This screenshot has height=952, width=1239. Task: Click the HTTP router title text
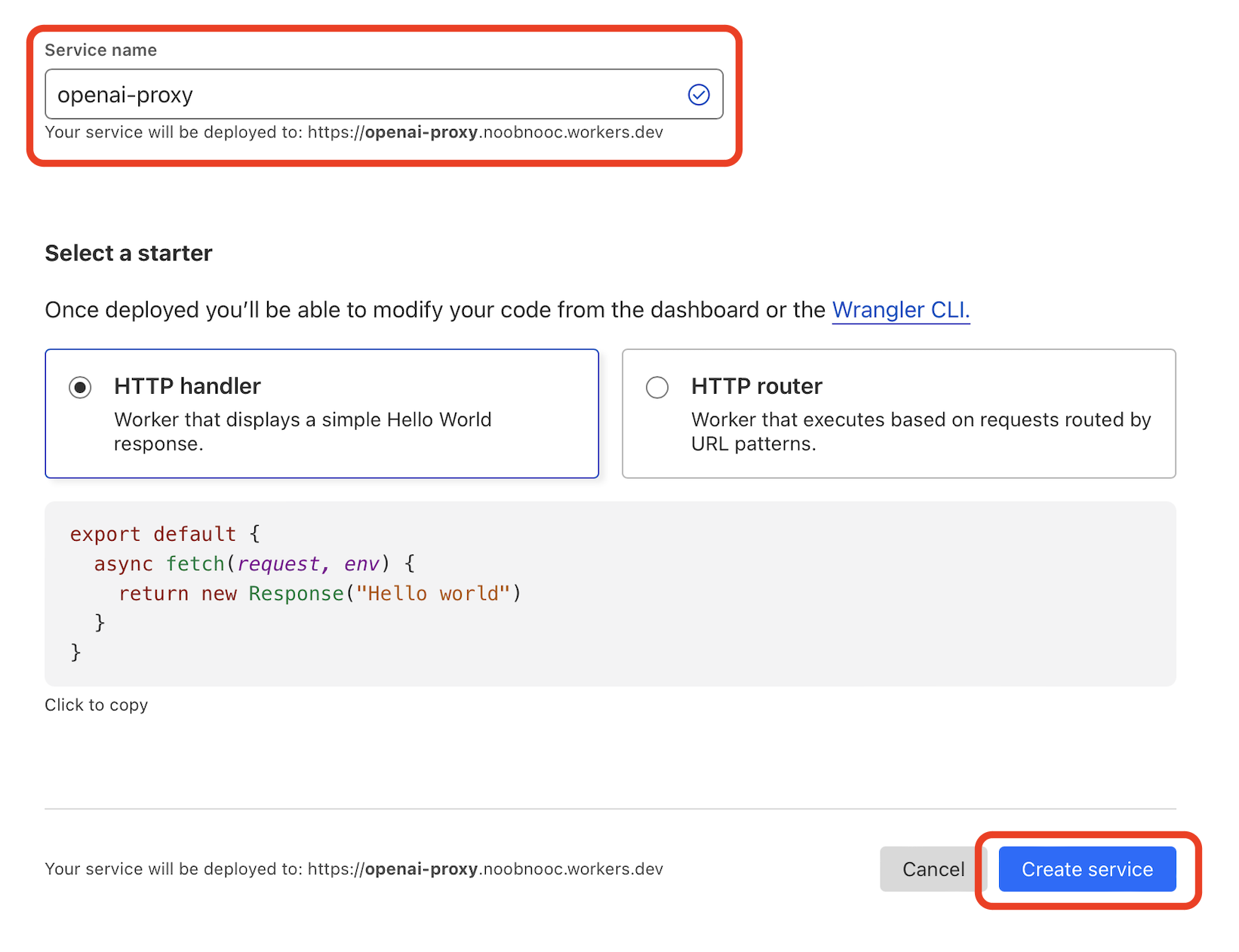[756, 386]
